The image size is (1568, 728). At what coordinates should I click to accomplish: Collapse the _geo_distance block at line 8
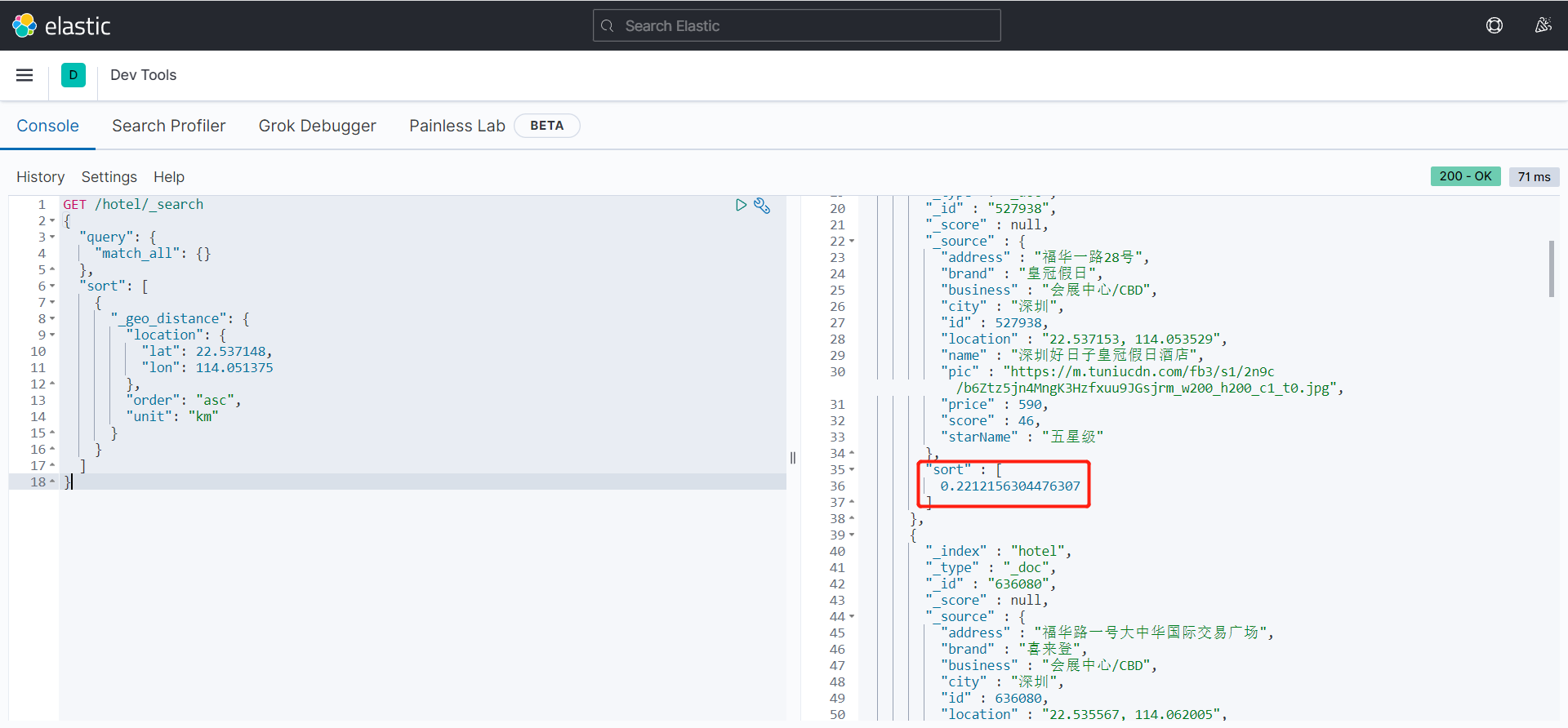pyautogui.click(x=52, y=319)
